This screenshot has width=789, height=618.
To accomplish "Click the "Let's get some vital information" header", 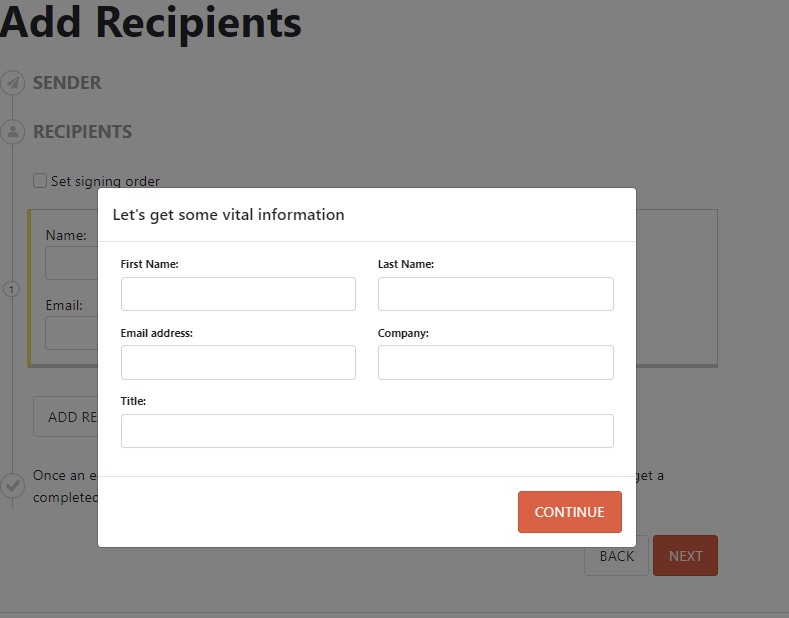I will point(228,215).
